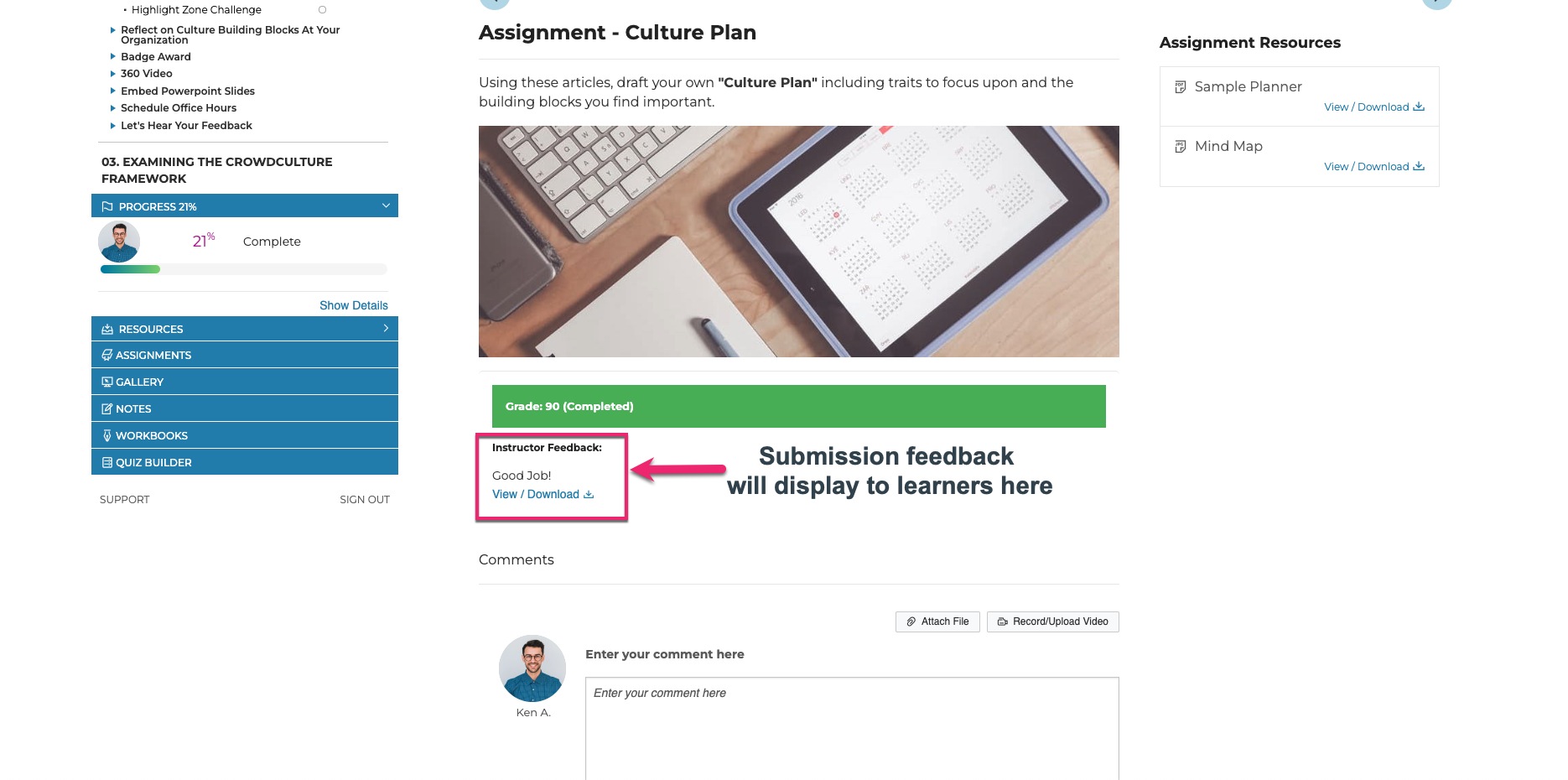Click the camera icon on Record/Upload Video
Image resolution: width=1568 pixels, height=780 pixels.
click(x=1002, y=622)
